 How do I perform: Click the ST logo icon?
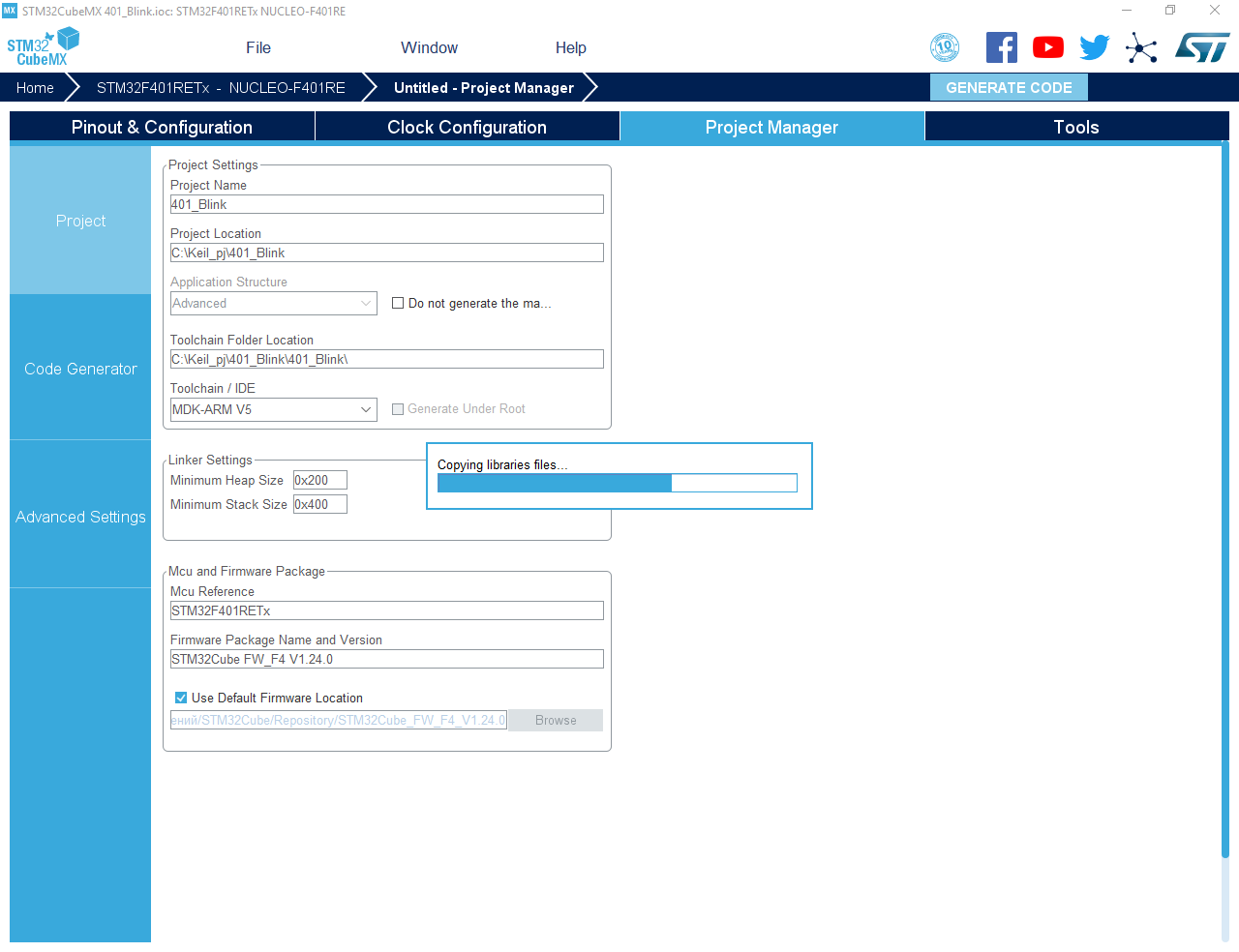pos(1202,47)
